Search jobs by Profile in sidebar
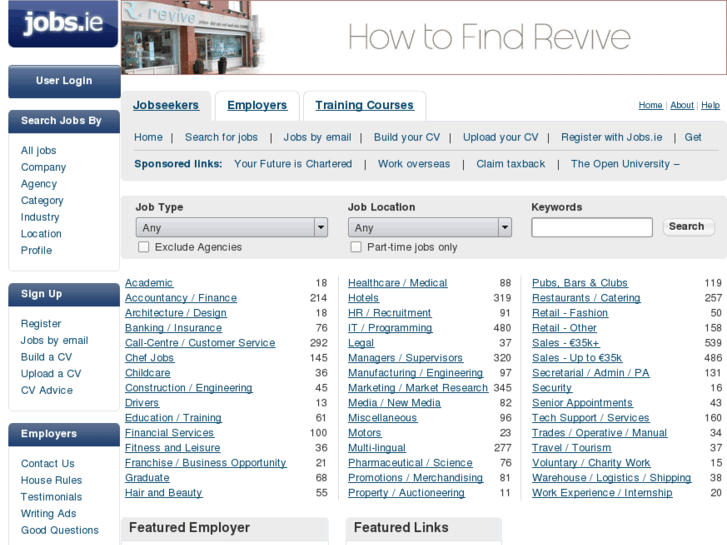The image size is (727, 545). (37, 250)
